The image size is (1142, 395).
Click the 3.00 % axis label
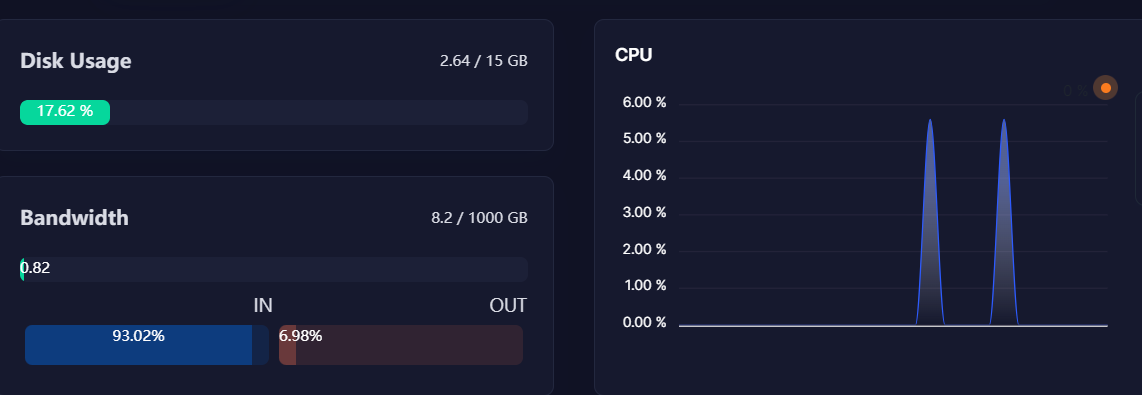tap(645, 213)
